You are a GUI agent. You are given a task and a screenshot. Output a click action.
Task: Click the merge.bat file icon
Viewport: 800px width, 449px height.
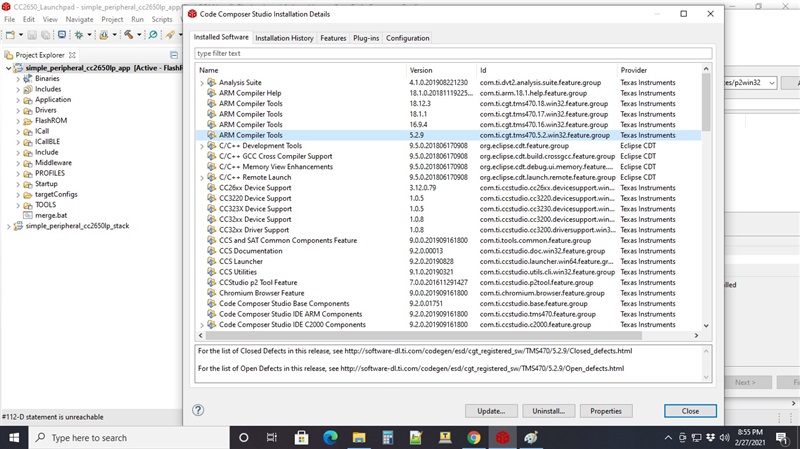(28, 215)
